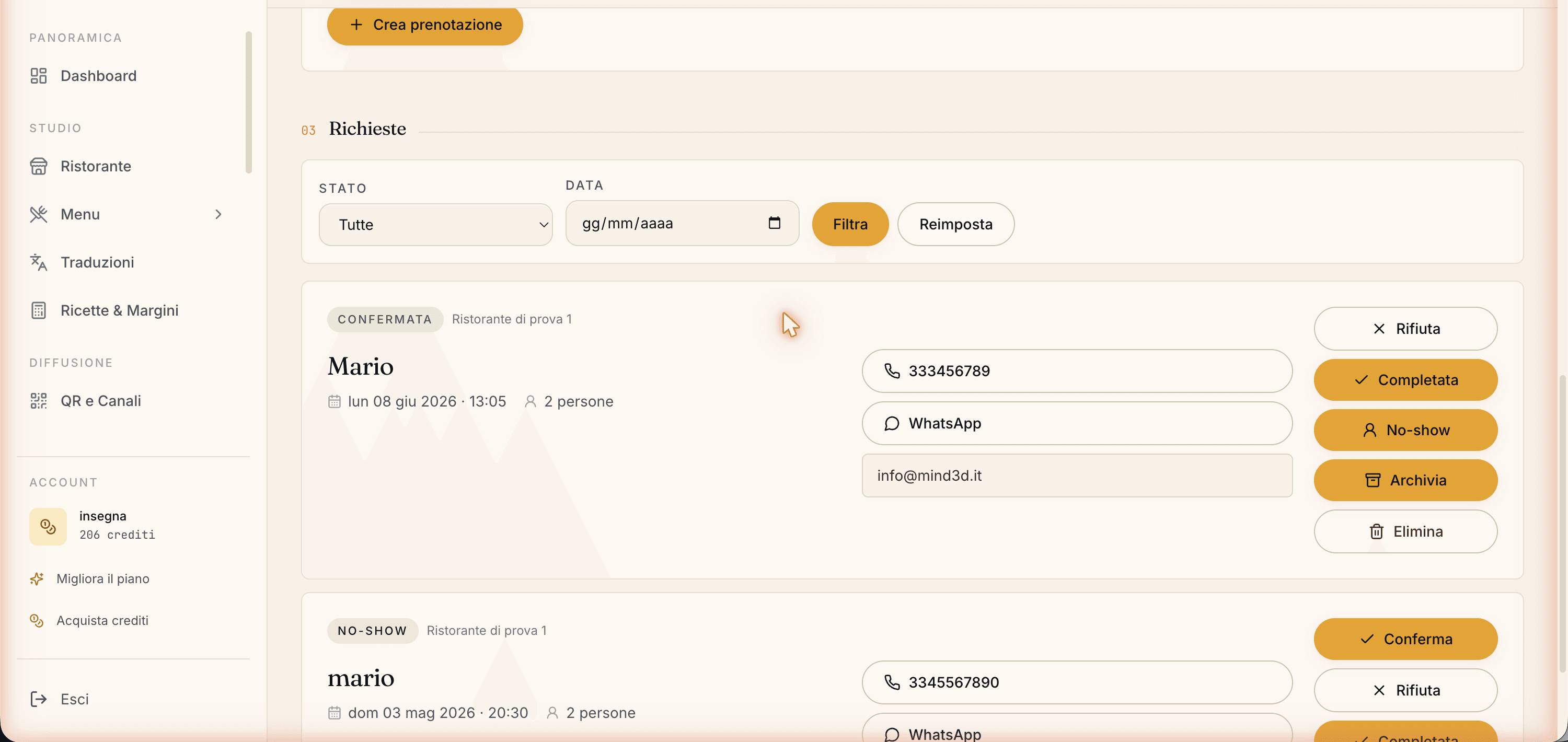
Task: Open the Dashboard grid icon
Action: pos(38,75)
